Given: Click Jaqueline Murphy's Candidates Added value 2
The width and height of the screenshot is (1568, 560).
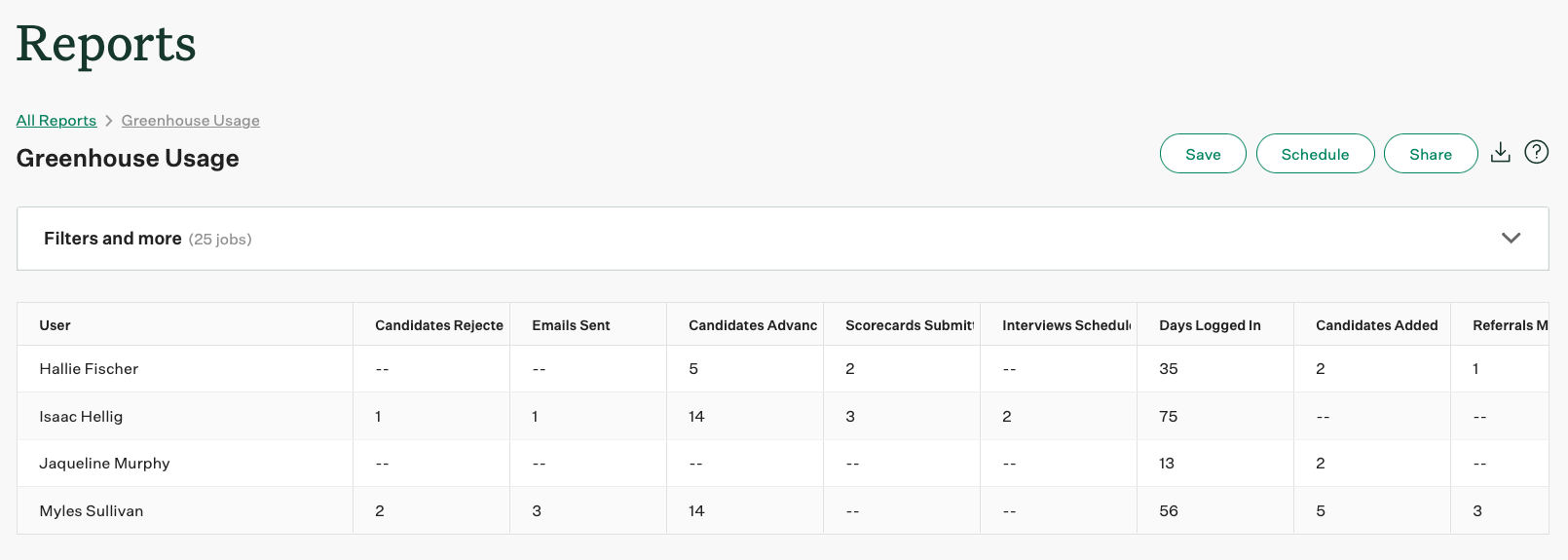Looking at the screenshot, I should click(x=1321, y=464).
